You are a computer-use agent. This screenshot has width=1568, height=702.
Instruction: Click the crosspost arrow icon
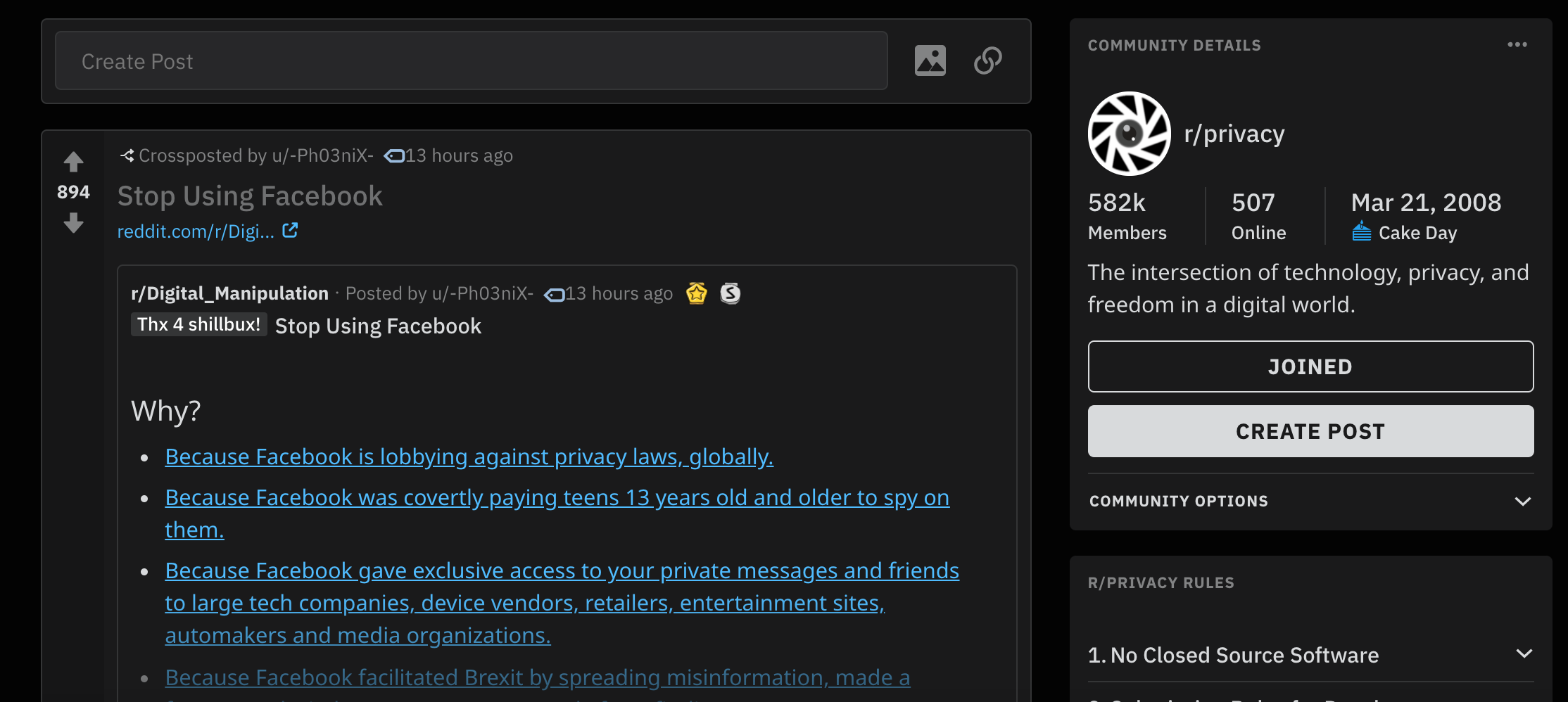click(127, 155)
